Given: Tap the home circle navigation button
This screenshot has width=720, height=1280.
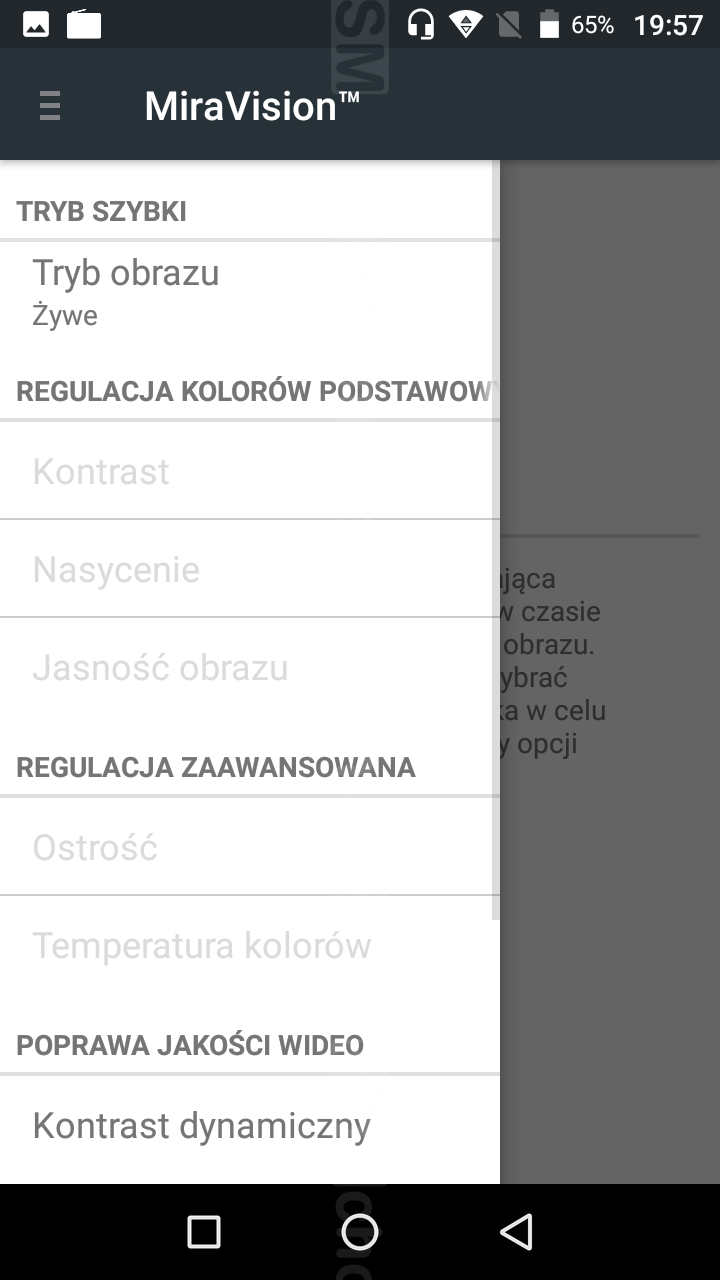Looking at the screenshot, I should (360, 1232).
